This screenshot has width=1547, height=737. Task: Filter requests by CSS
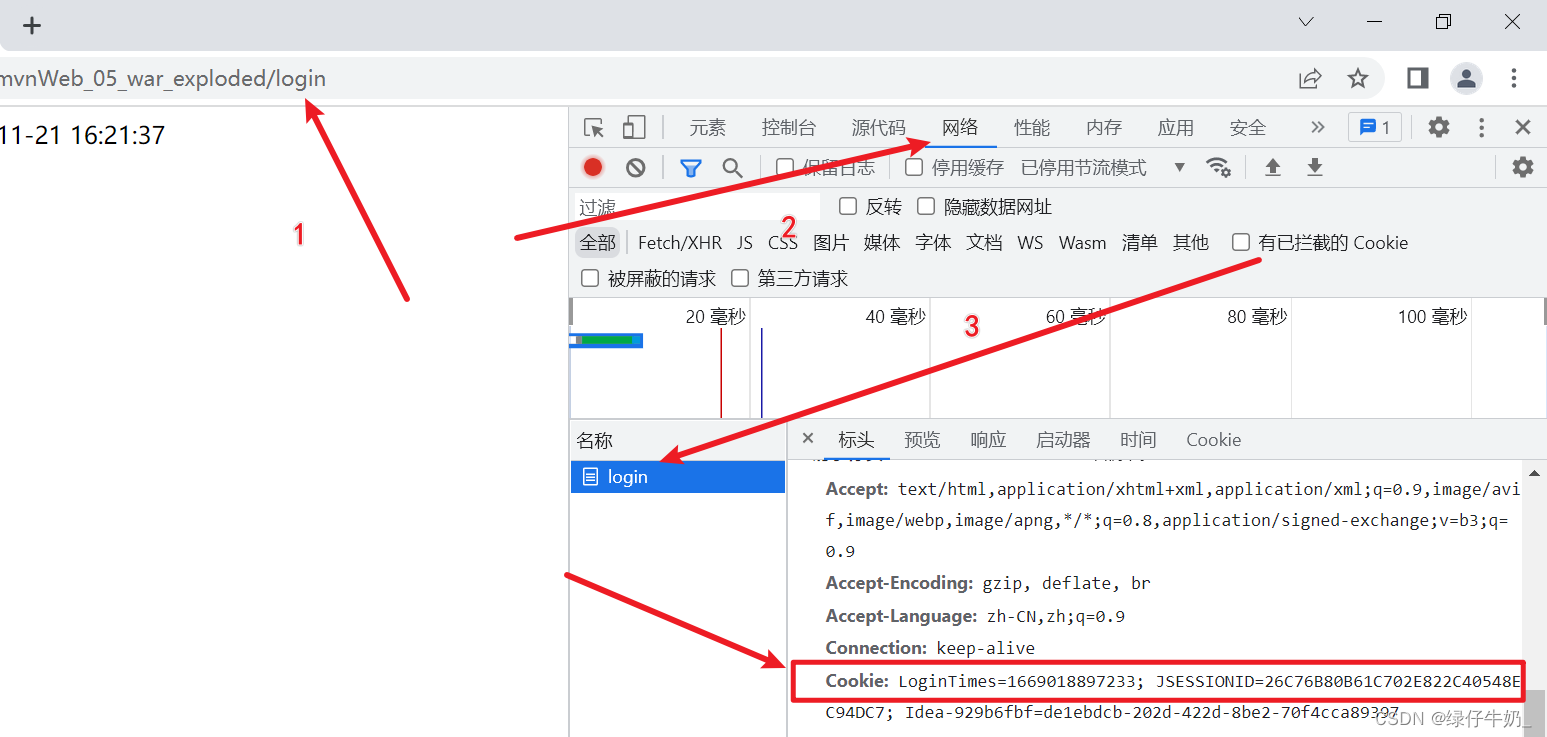[783, 243]
